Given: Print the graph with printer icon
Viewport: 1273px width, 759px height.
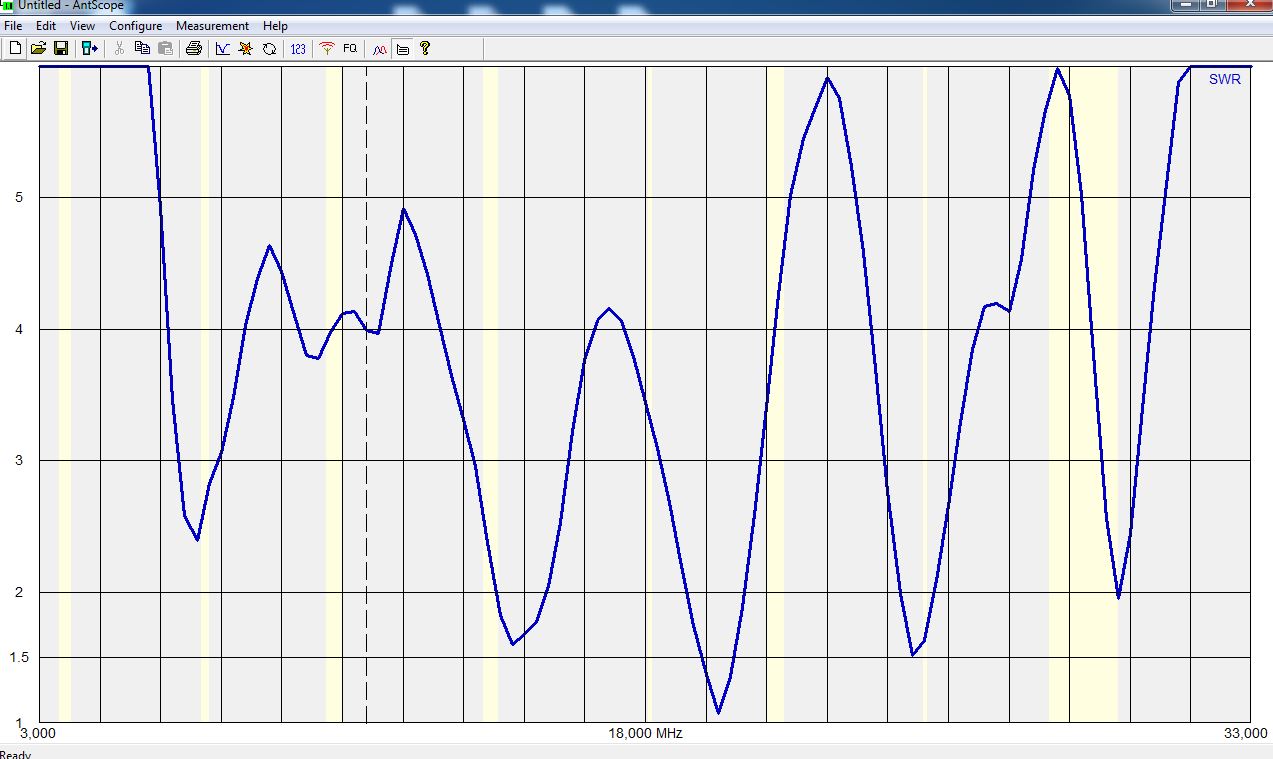Looking at the screenshot, I should (194, 48).
